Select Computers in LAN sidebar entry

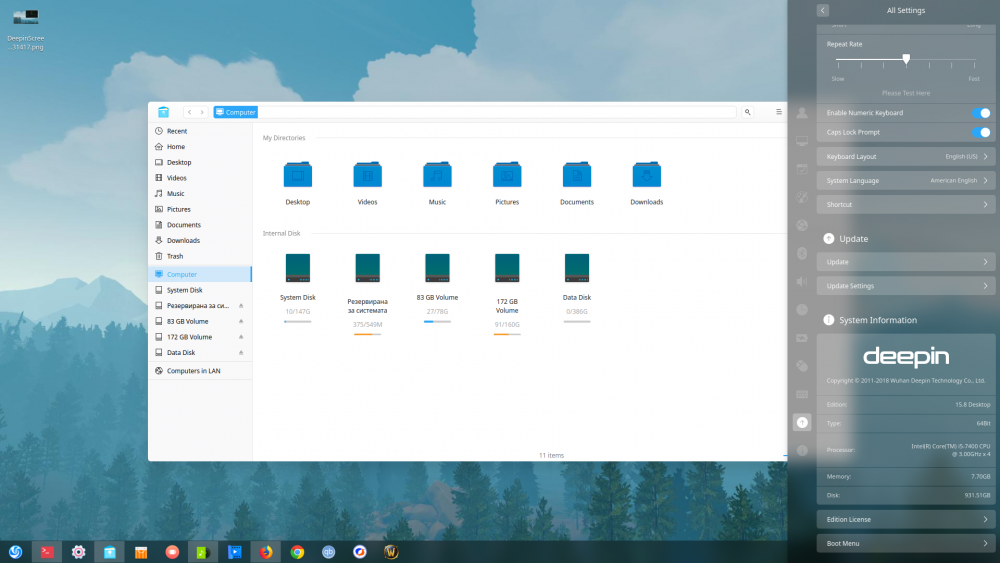200,370
